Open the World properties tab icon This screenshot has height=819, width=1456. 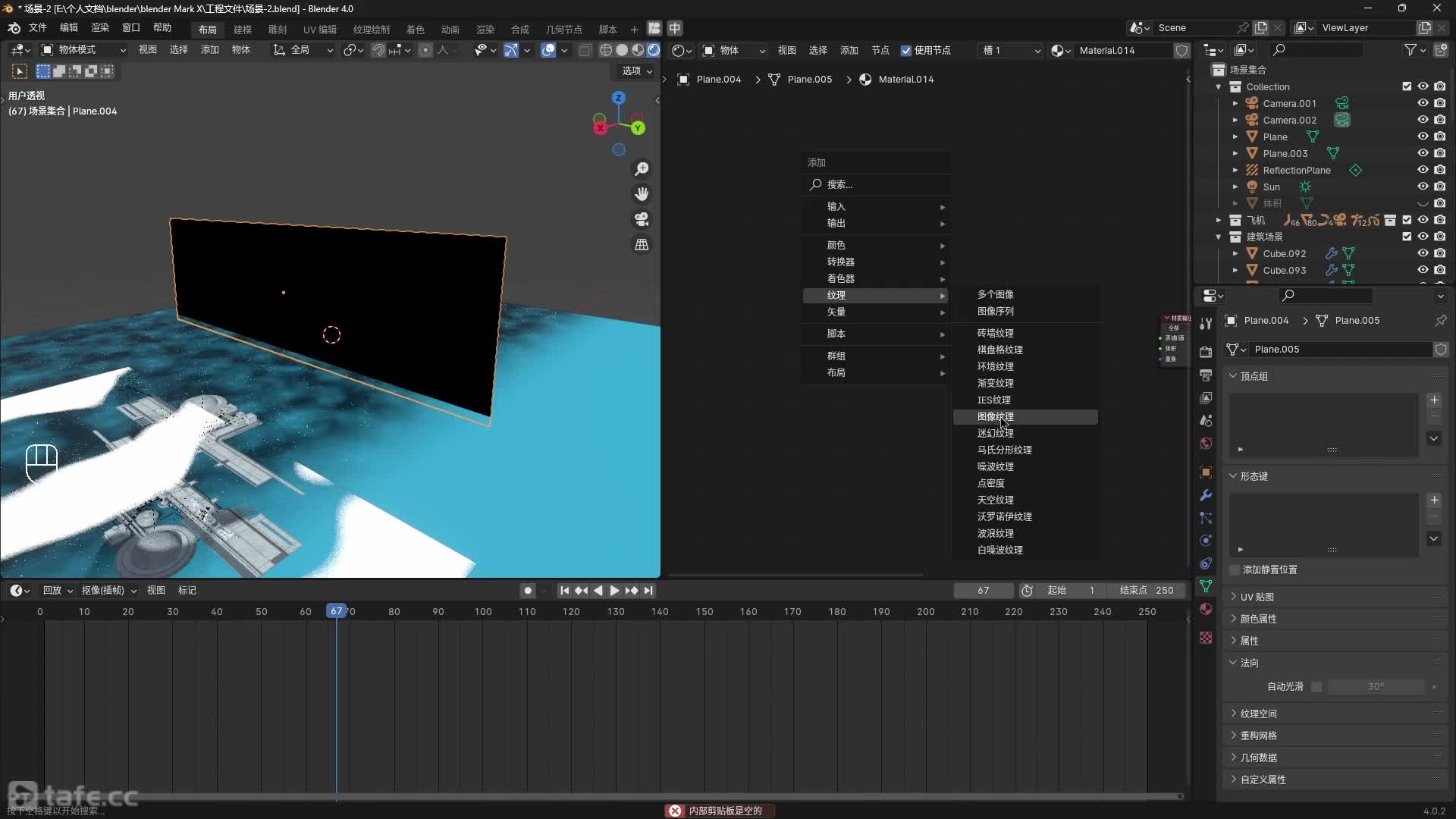1206,443
